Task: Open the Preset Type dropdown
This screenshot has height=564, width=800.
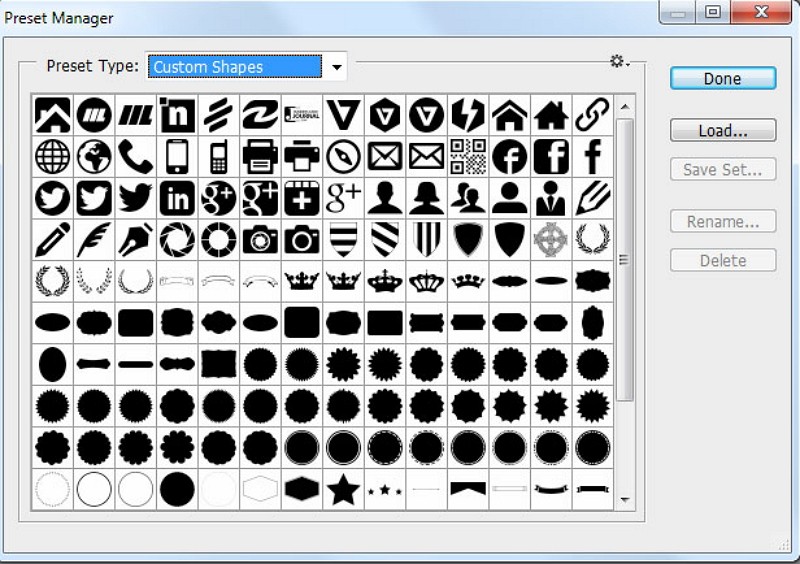Action: coord(337,67)
